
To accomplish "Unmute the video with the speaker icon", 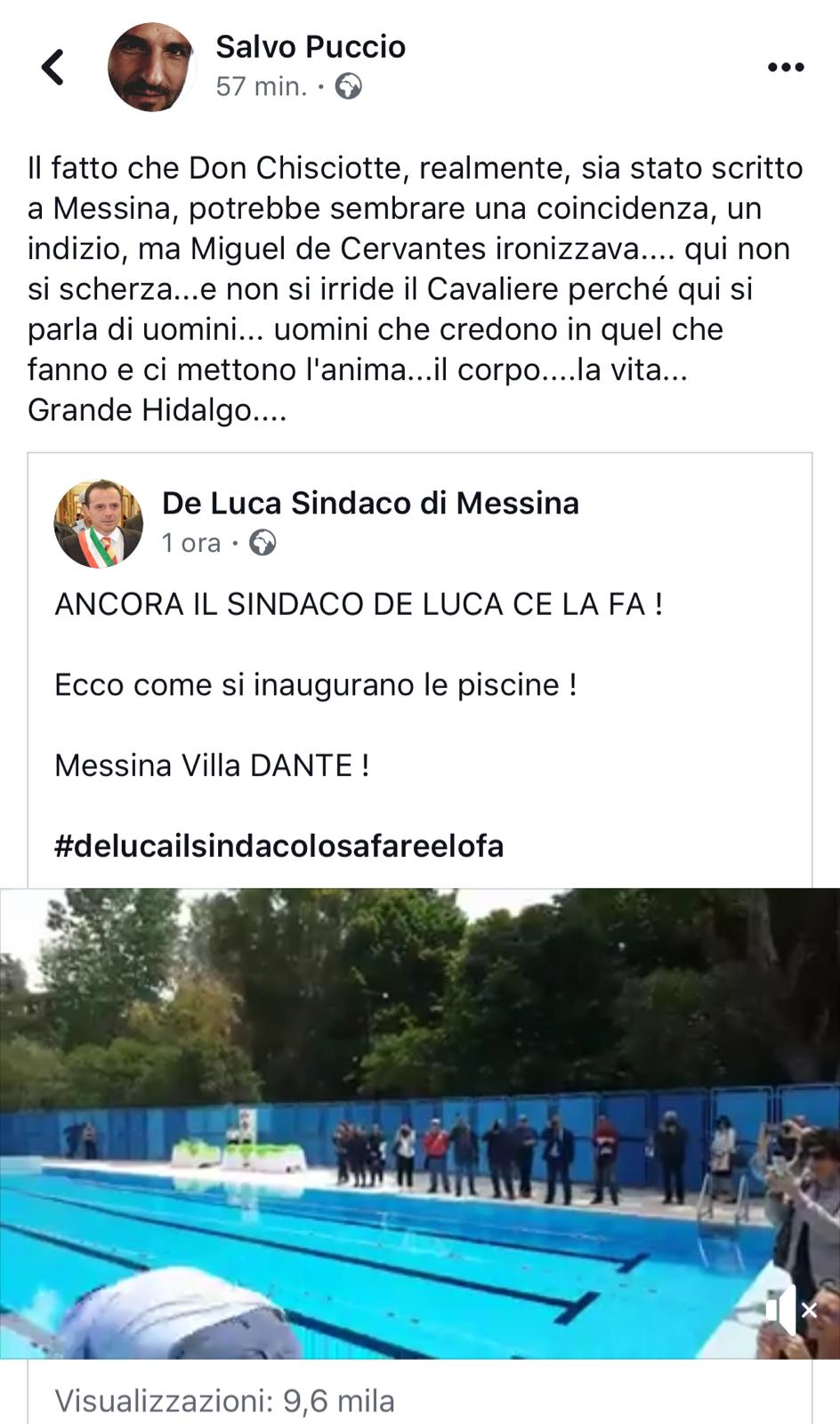I will point(780,1309).
